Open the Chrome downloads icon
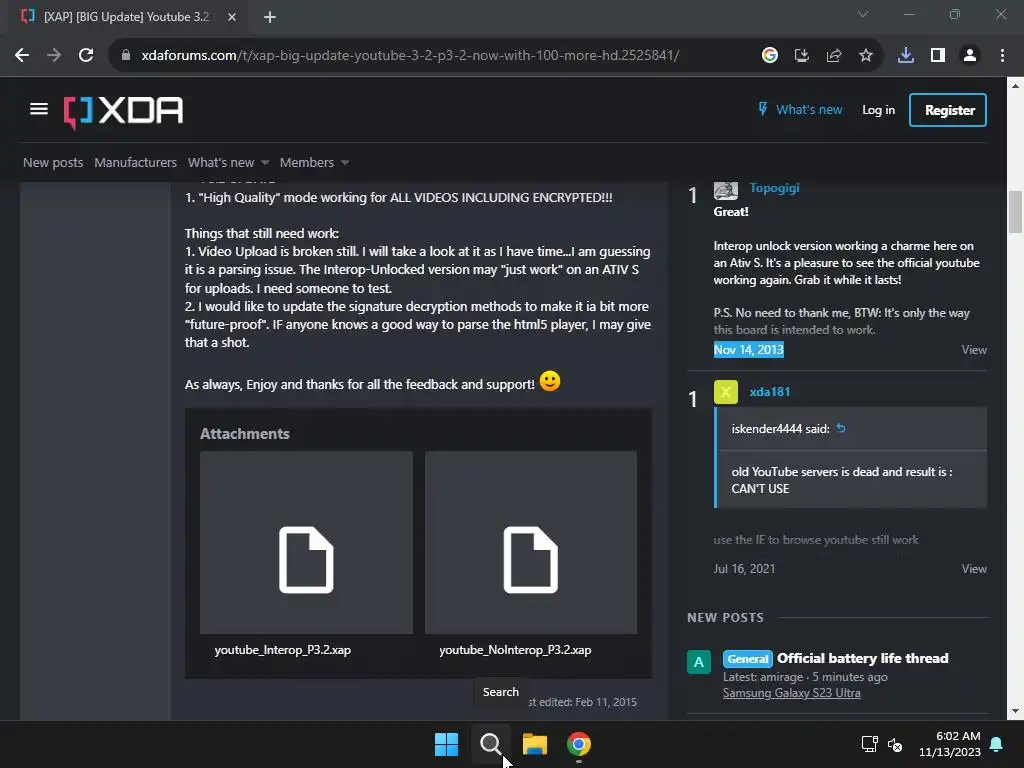1024x768 pixels. coord(905,56)
